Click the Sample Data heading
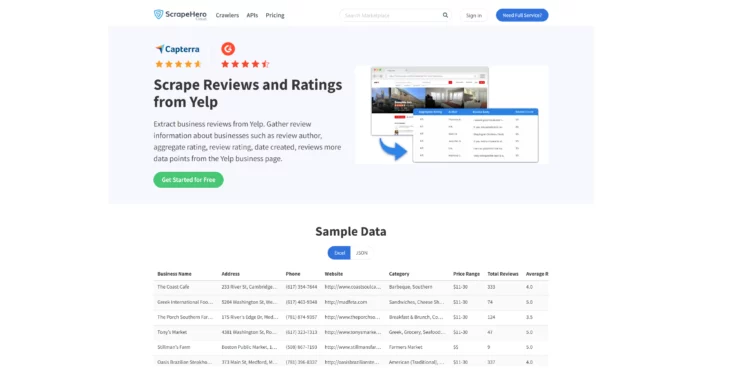The height and width of the screenshot is (378, 744). tap(351, 231)
